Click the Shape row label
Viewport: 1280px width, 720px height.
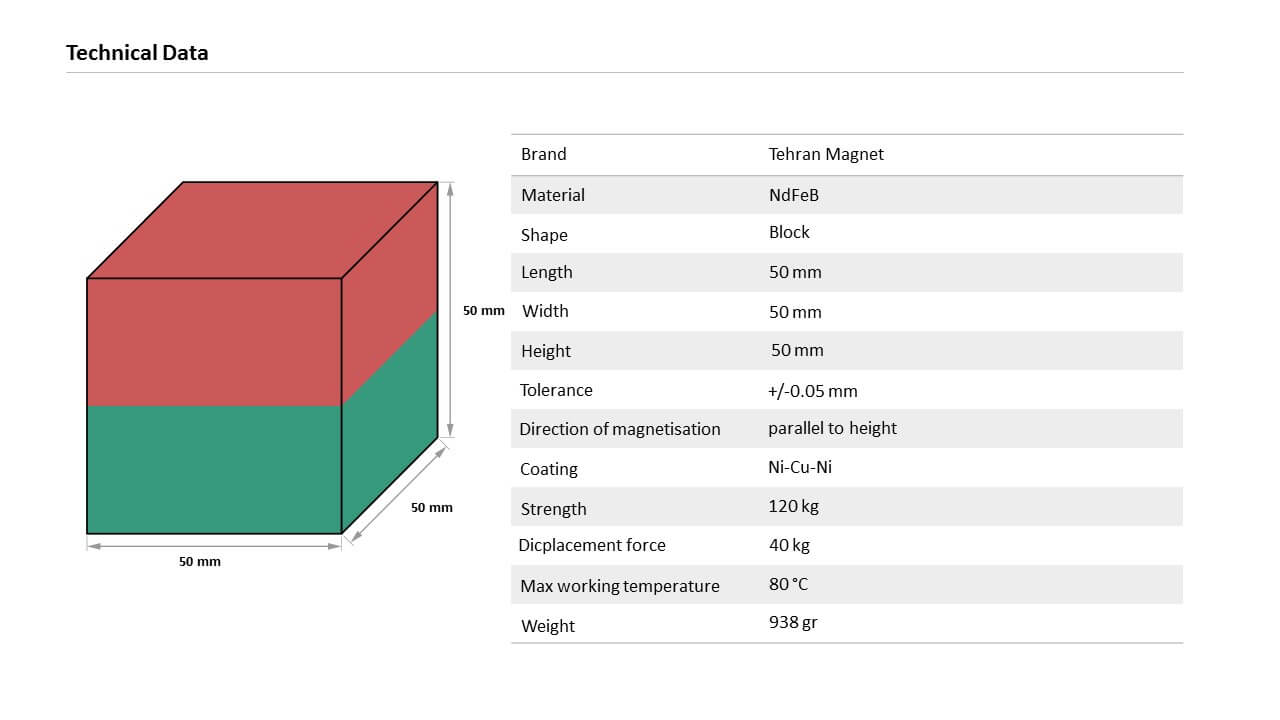coord(544,235)
